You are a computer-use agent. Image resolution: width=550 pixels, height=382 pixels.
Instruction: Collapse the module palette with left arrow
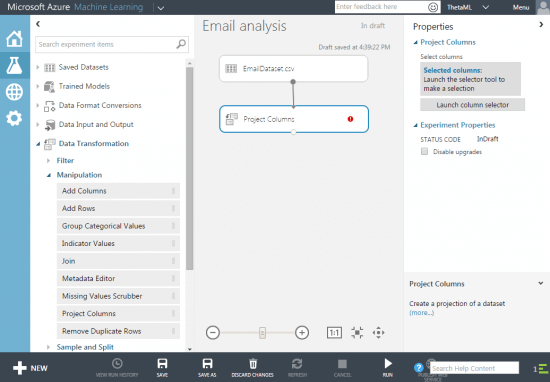[38, 24]
